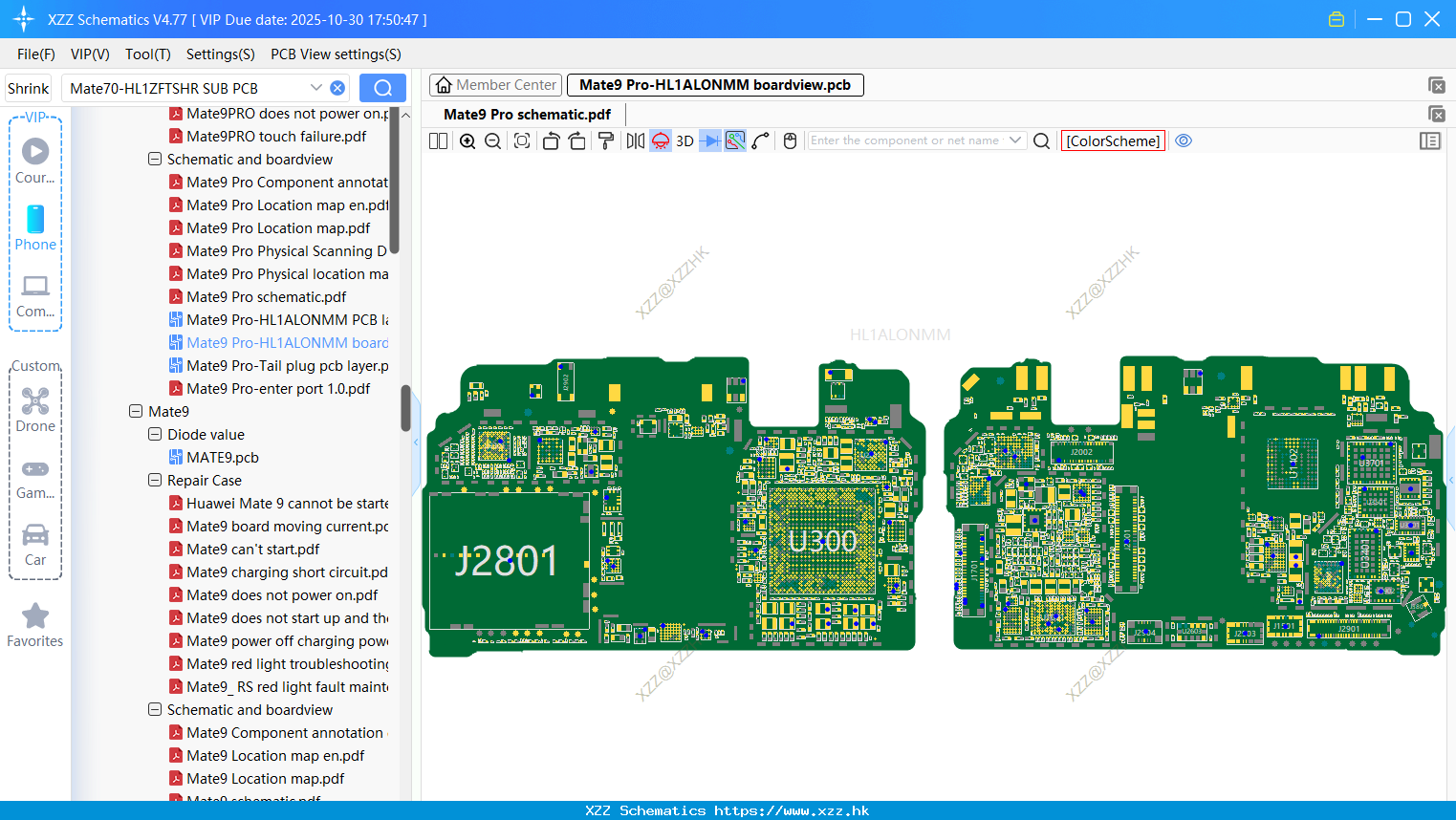Toggle the diode symbol tool
The height and width of the screenshot is (820, 1456).
click(710, 140)
